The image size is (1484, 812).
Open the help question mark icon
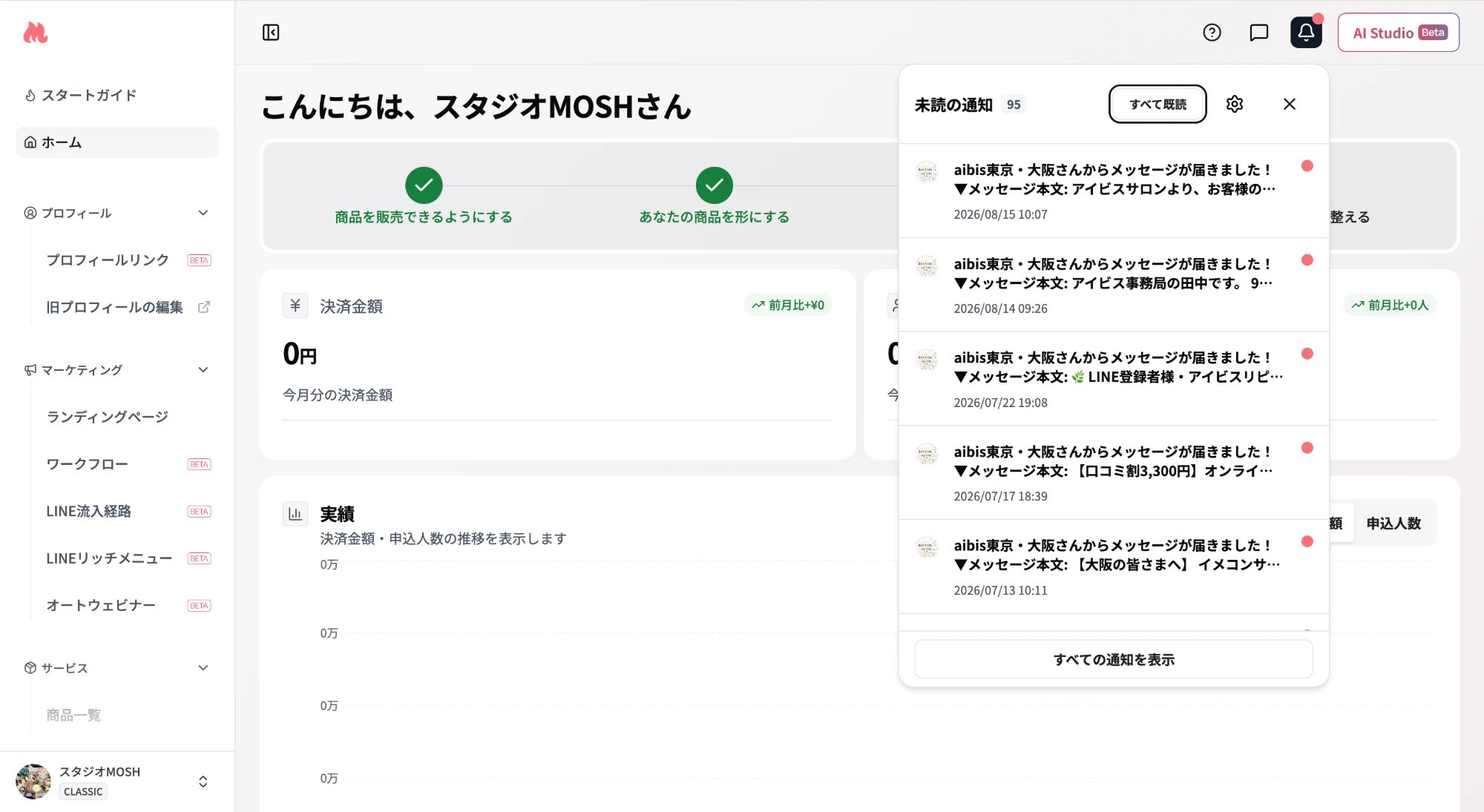[x=1212, y=33]
